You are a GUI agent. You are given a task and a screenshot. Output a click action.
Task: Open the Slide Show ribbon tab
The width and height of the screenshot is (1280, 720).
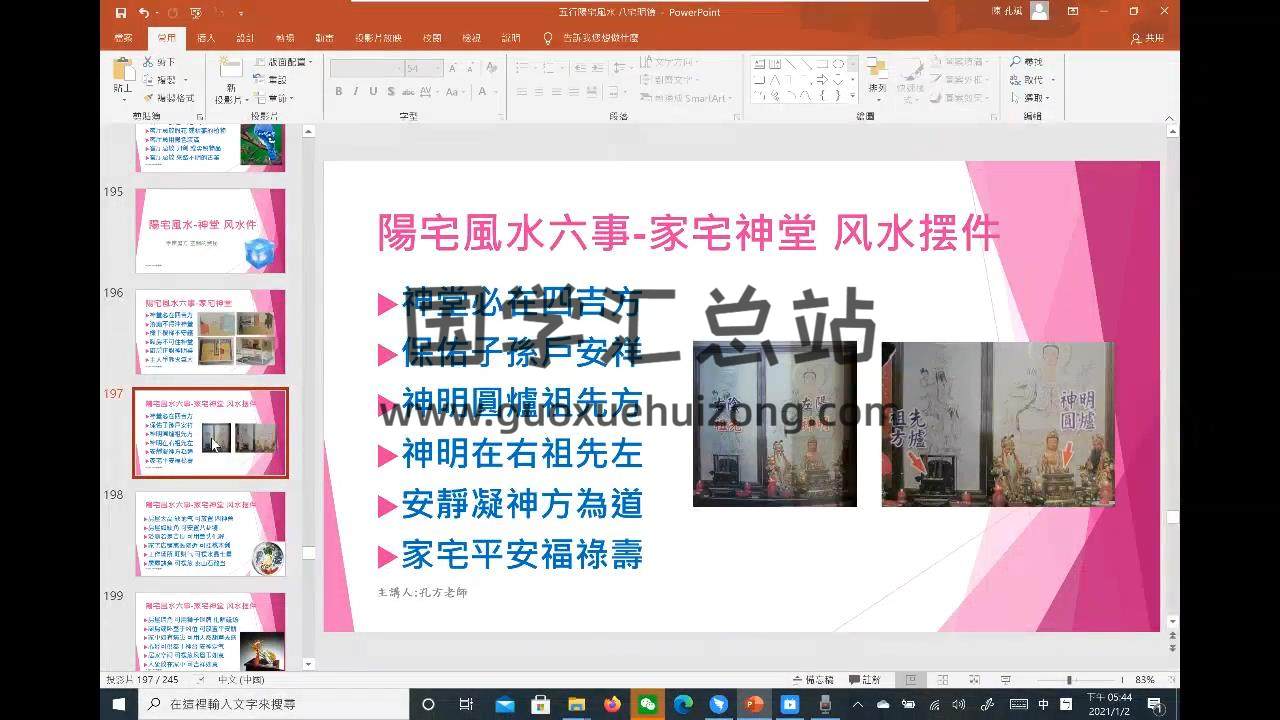pos(377,38)
